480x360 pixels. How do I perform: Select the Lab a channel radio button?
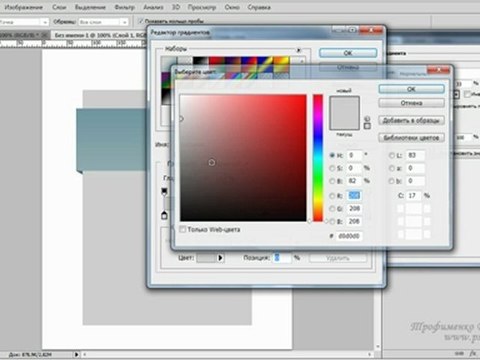[x=392, y=168]
